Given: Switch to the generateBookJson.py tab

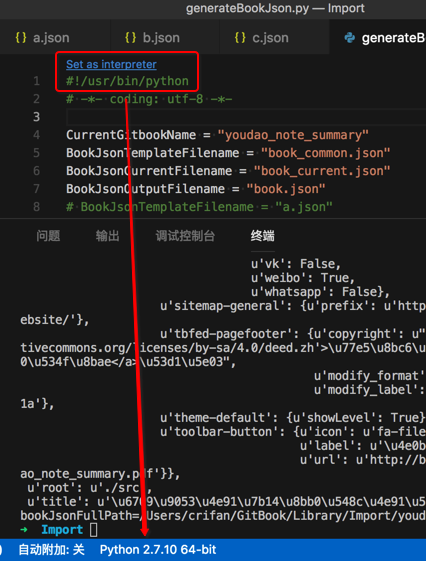Looking at the screenshot, I should pos(378,37).
